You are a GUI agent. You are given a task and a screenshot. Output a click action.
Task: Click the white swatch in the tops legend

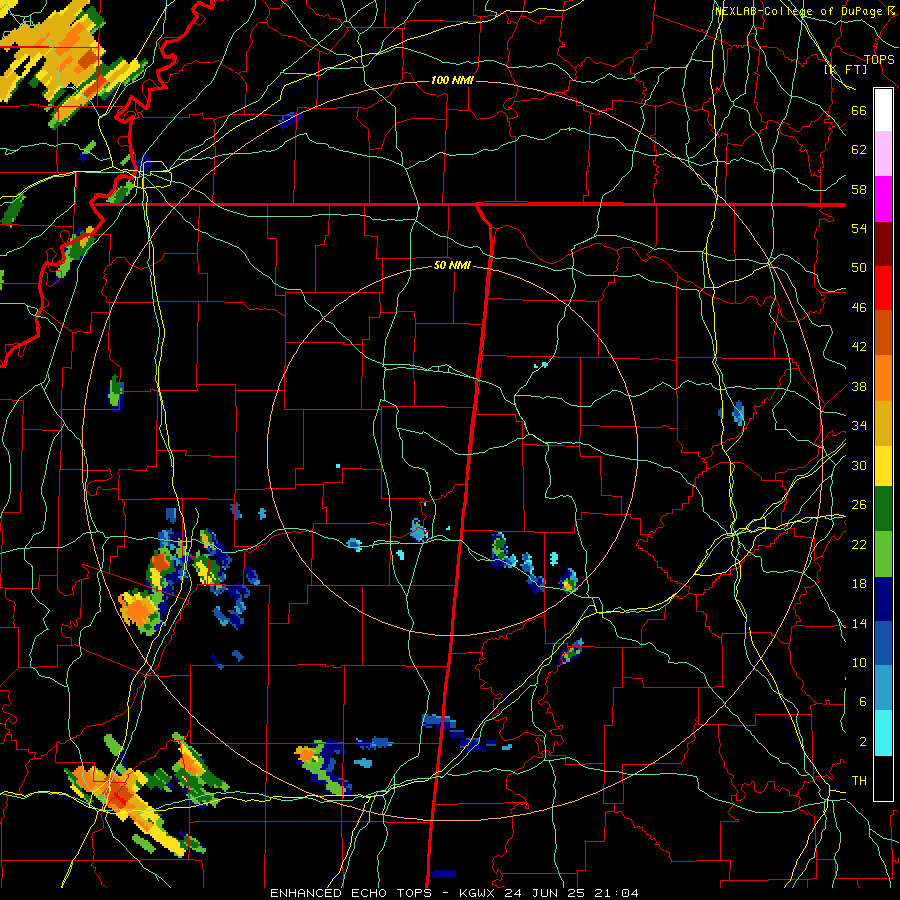[883, 110]
